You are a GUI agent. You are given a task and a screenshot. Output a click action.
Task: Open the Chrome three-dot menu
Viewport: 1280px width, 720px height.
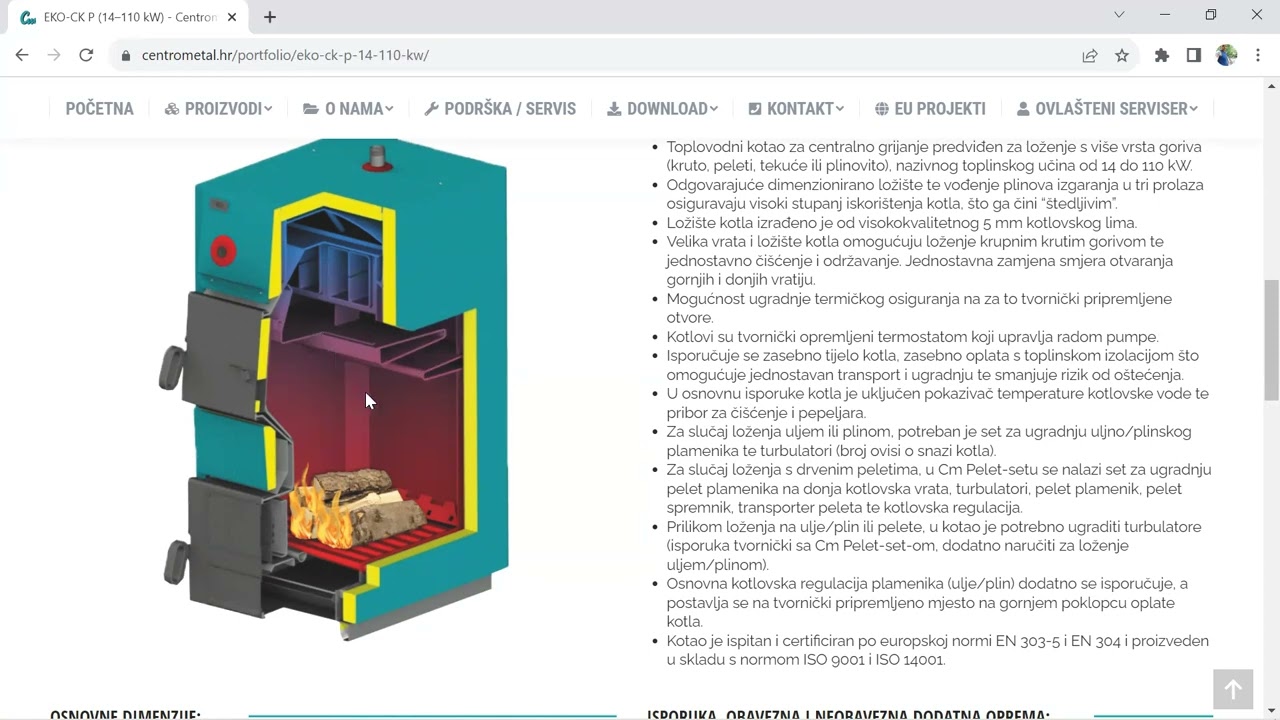pyautogui.click(x=1257, y=56)
